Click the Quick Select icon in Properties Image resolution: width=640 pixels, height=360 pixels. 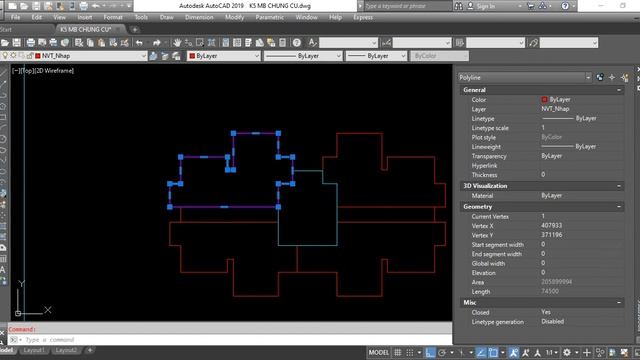624,78
